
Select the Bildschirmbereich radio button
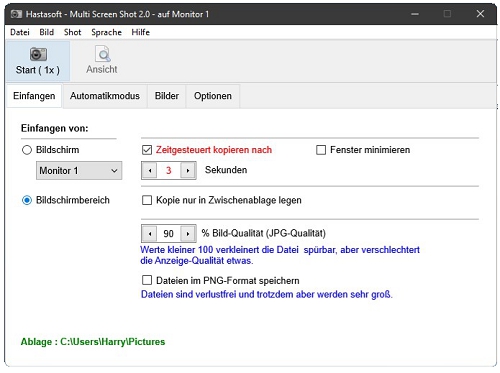click(x=27, y=200)
